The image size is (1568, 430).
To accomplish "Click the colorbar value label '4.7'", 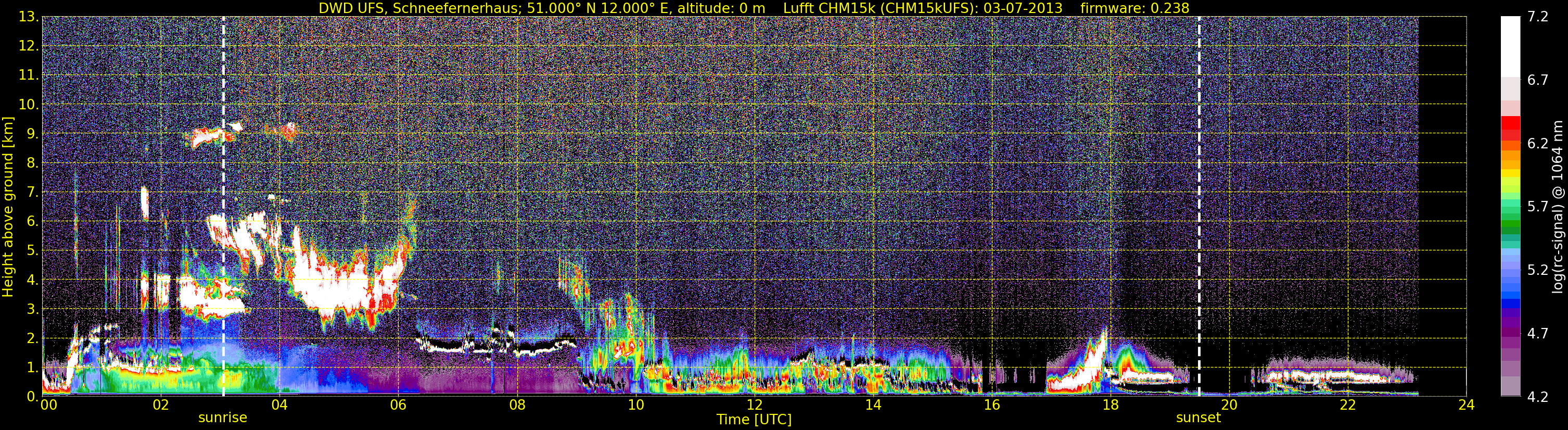I will pos(1538,334).
